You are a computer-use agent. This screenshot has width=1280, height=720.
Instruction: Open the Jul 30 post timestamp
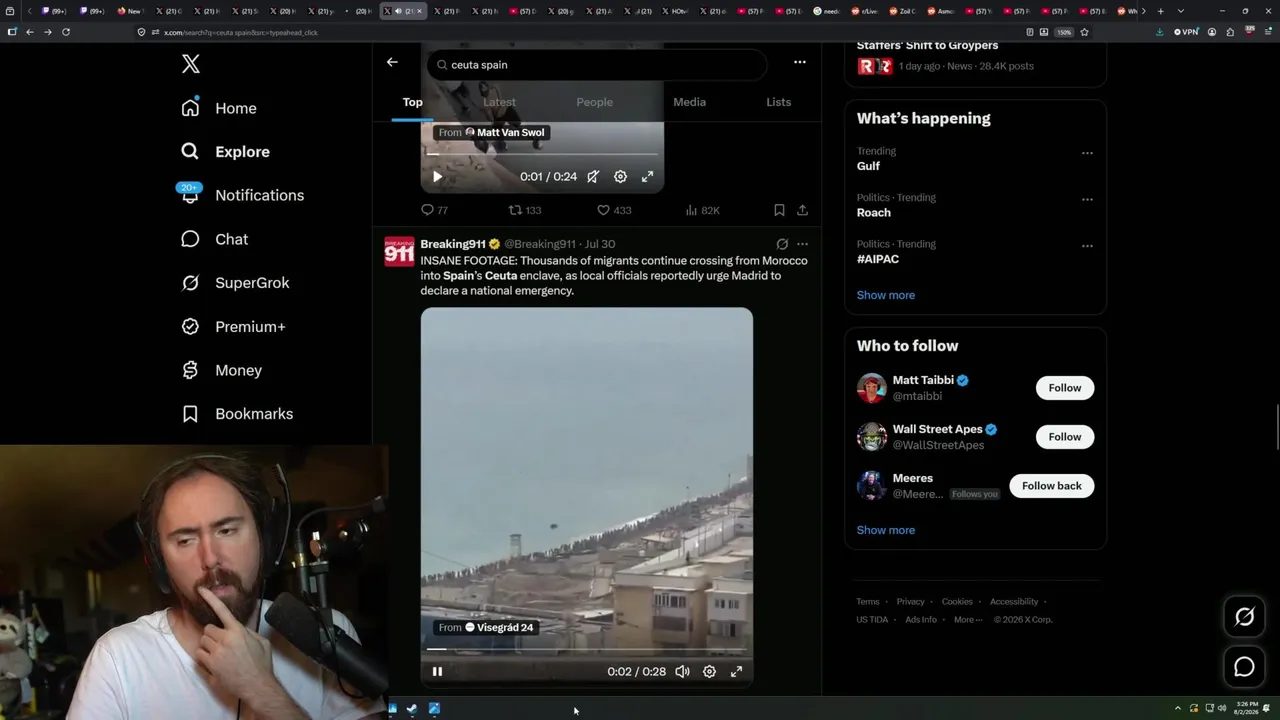click(600, 244)
